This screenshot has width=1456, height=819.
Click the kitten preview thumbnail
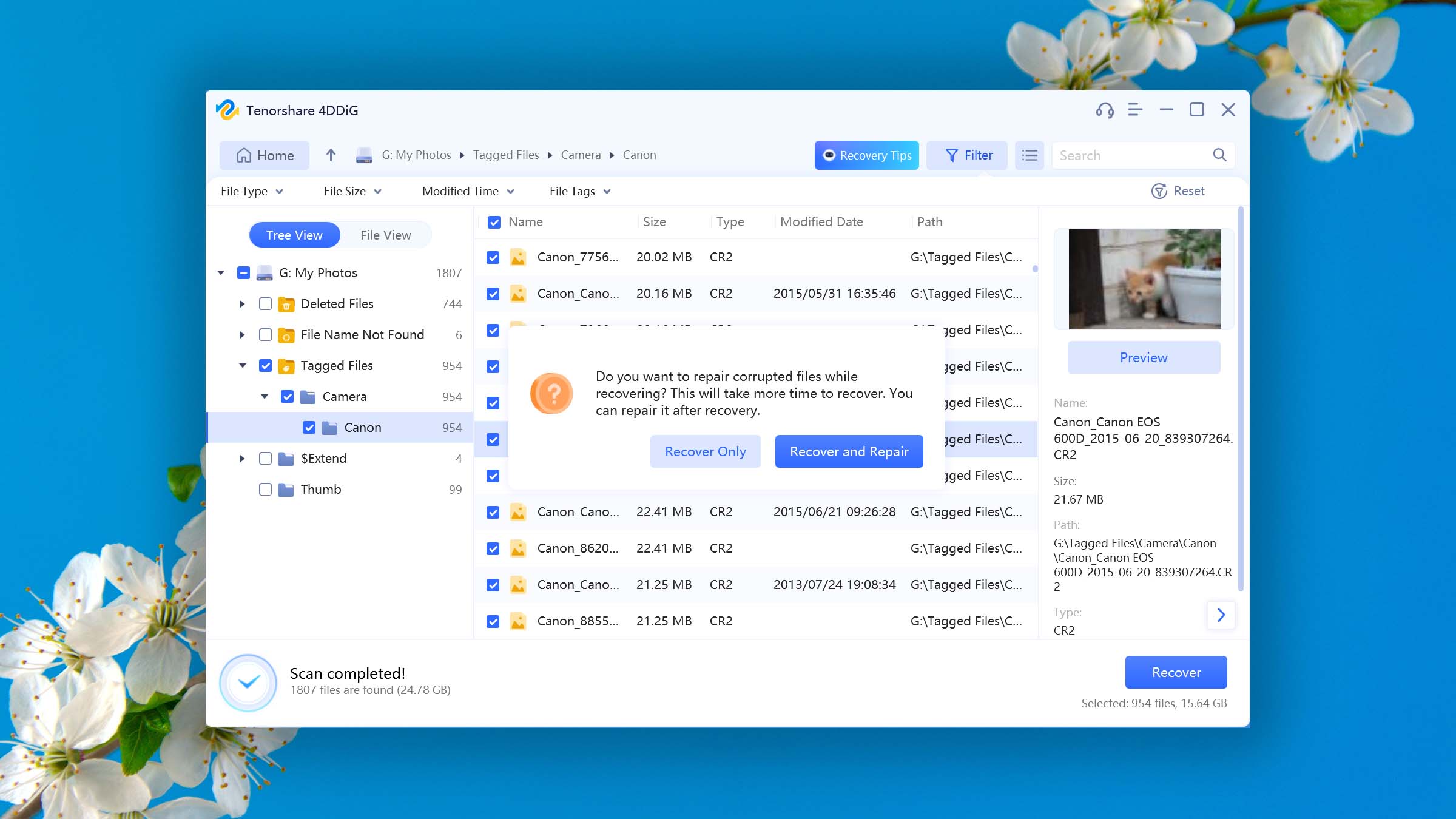[x=1144, y=279]
